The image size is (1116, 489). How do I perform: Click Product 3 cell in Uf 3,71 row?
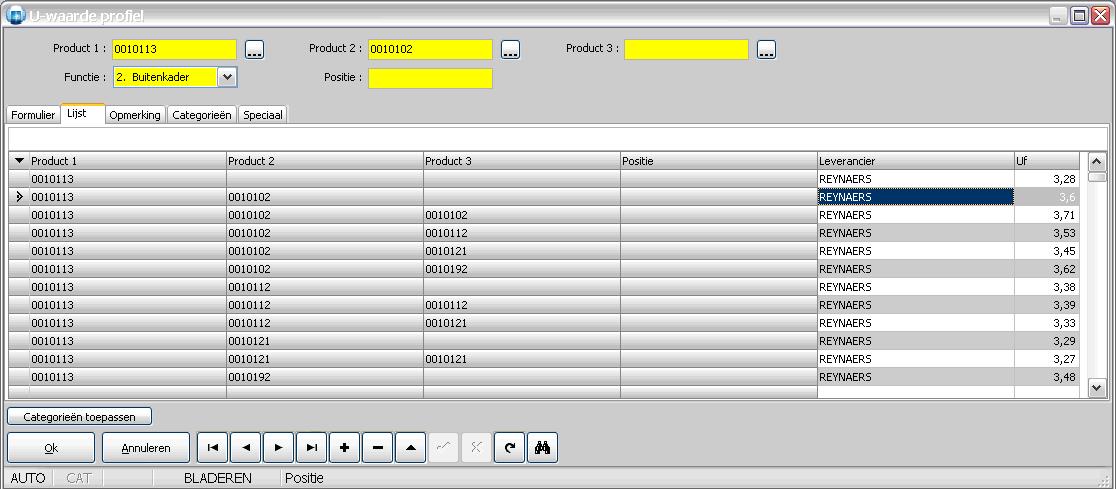pyautogui.click(x=522, y=215)
